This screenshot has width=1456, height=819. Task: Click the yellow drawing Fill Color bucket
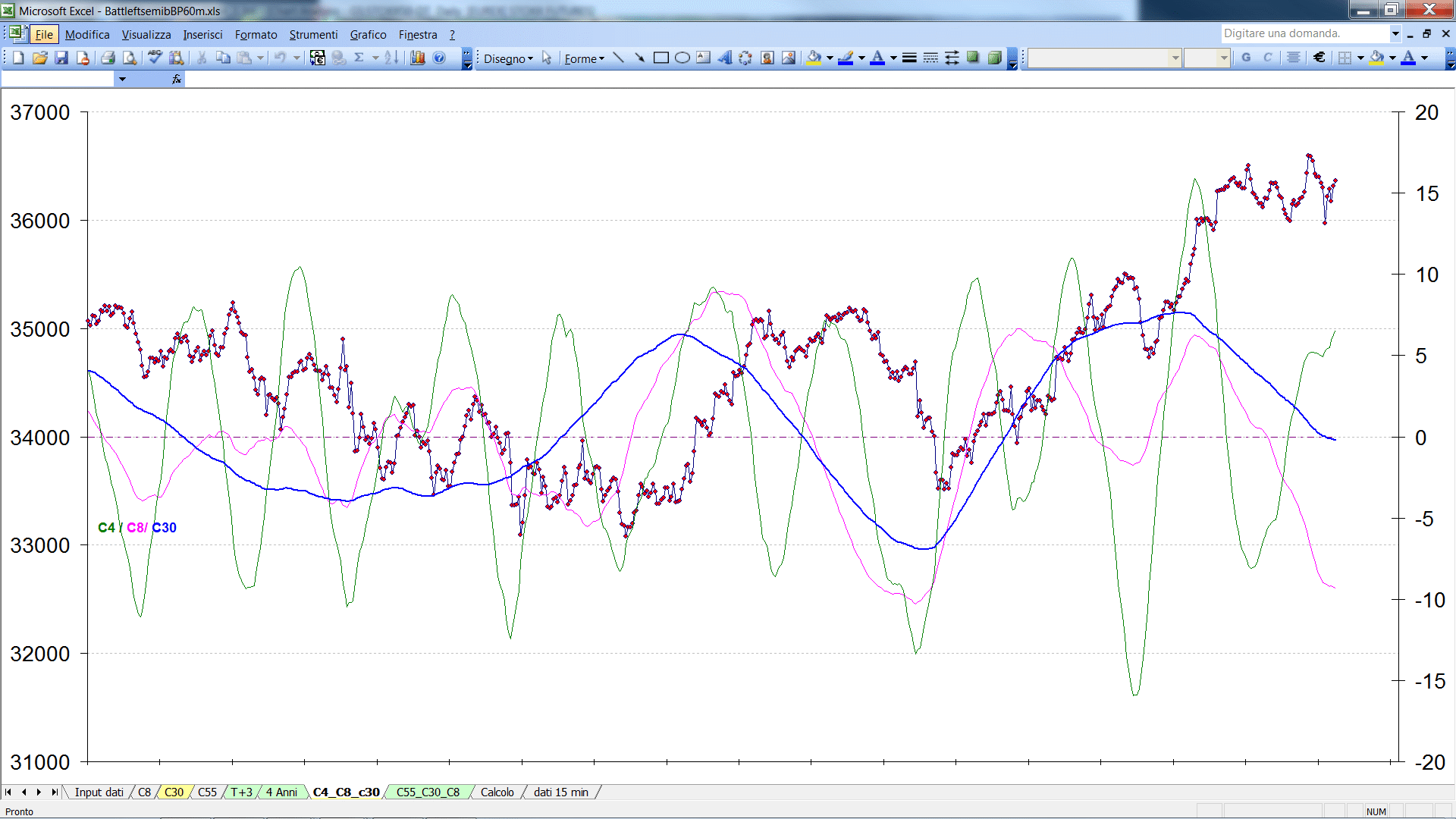pos(814,58)
